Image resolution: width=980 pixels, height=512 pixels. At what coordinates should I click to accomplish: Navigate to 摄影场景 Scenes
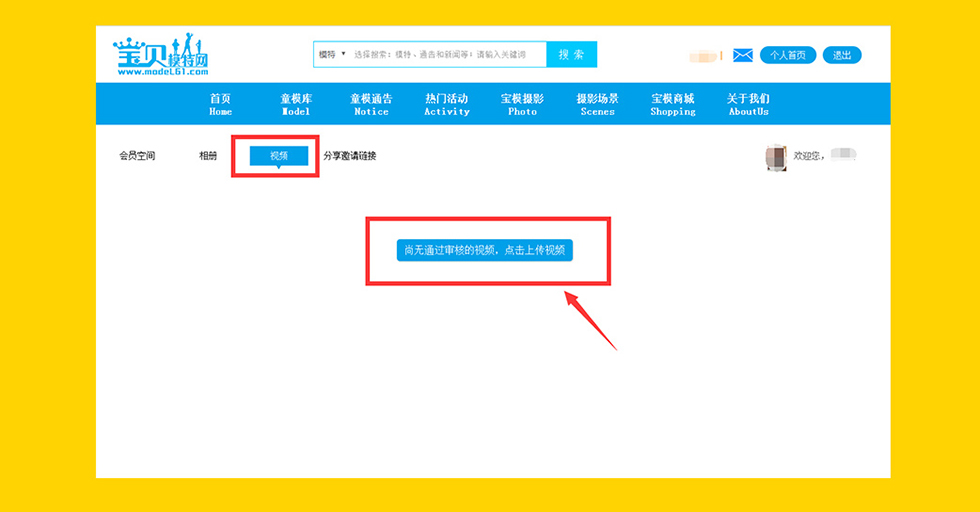coord(597,104)
